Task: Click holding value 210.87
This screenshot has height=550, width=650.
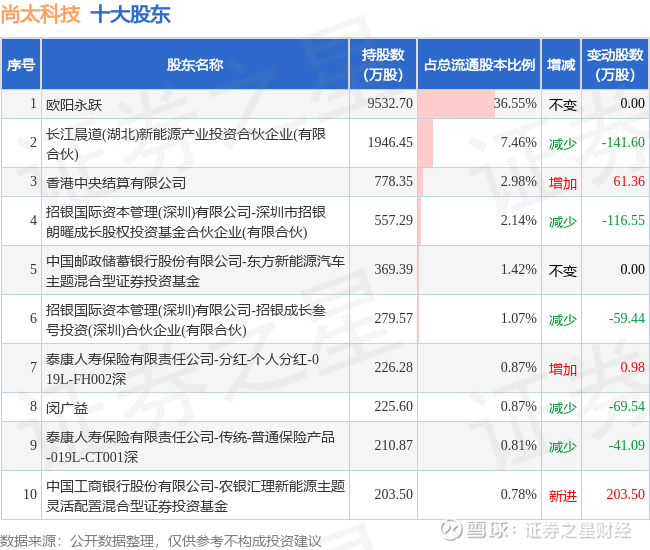Action: tap(393, 445)
